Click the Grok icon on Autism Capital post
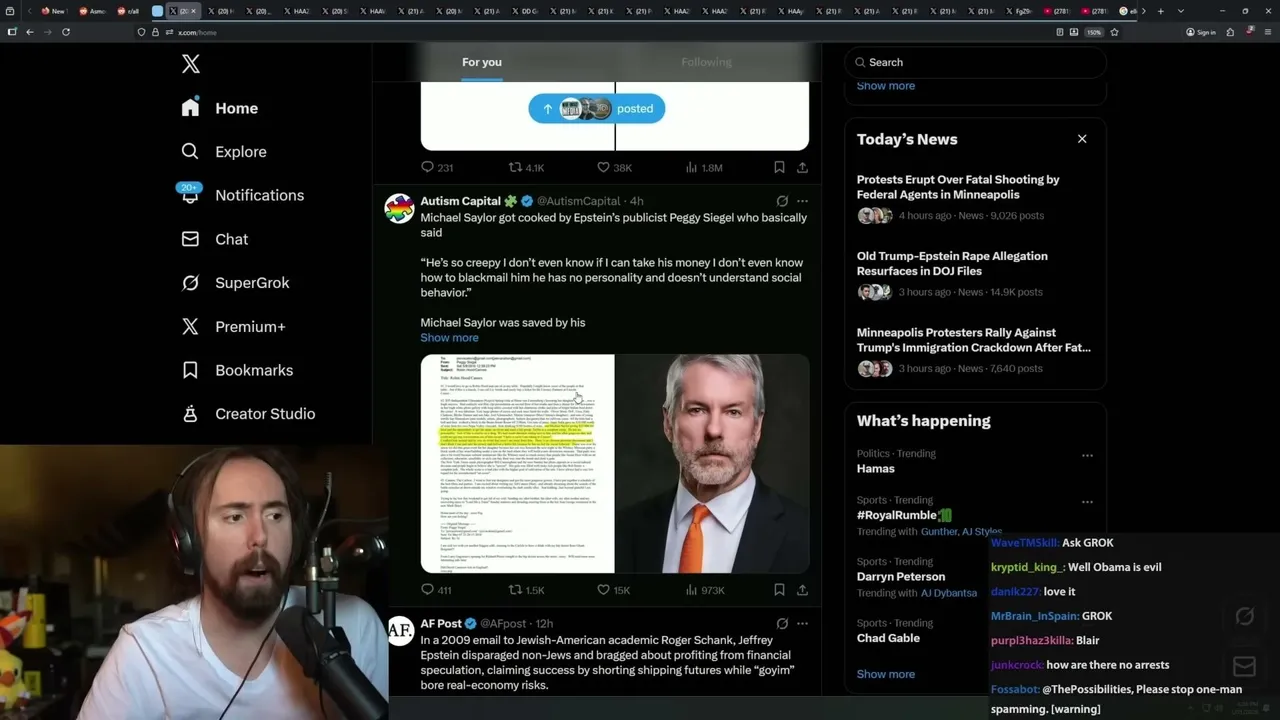 pyautogui.click(x=782, y=201)
